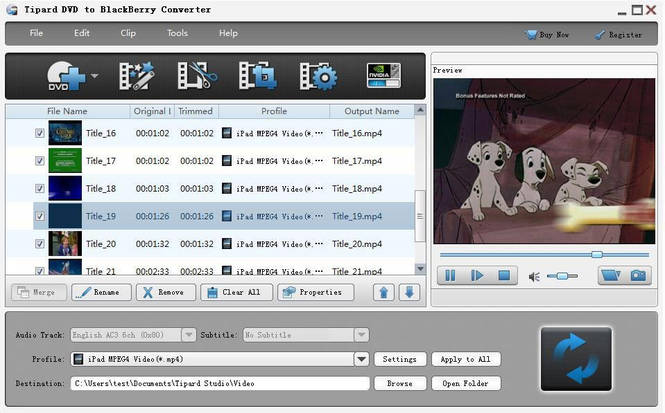Toggle the Title_21 checkbox
Viewport: 665px width, 413px height.
(39, 271)
